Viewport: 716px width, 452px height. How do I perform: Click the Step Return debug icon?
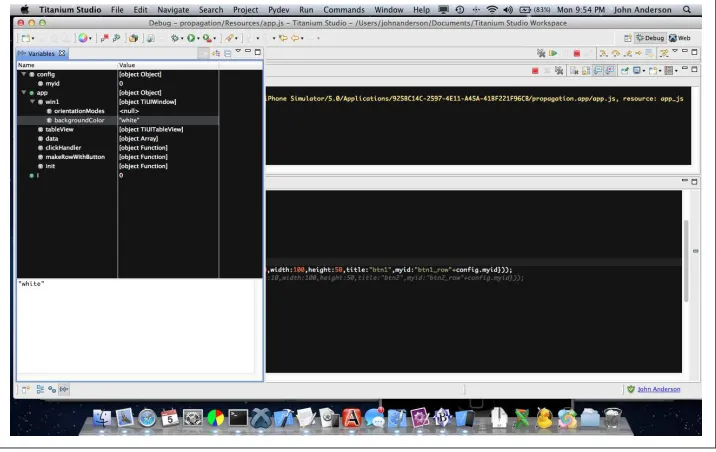coord(627,53)
